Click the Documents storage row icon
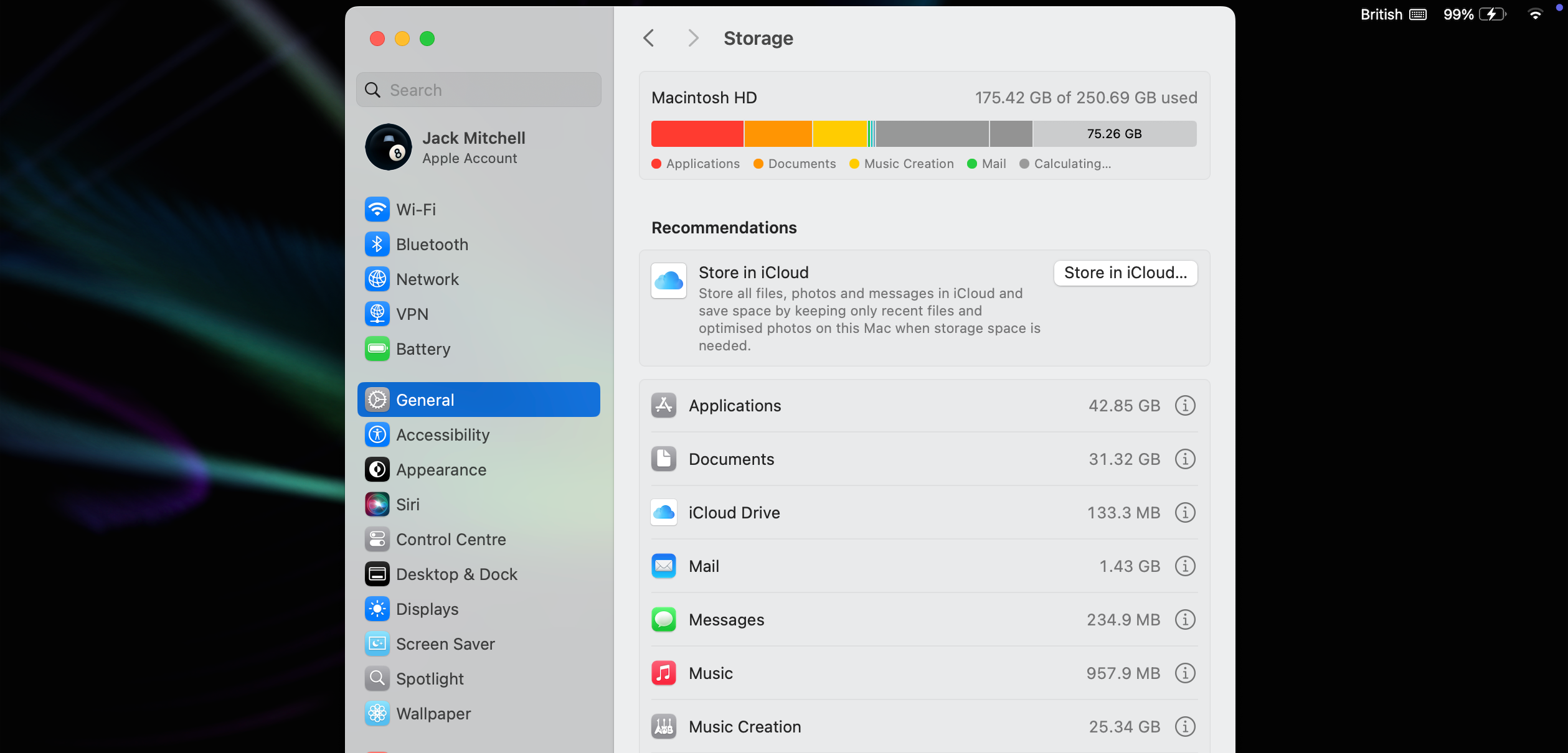This screenshot has width=1568, height=753. click(x=664, y=459)
